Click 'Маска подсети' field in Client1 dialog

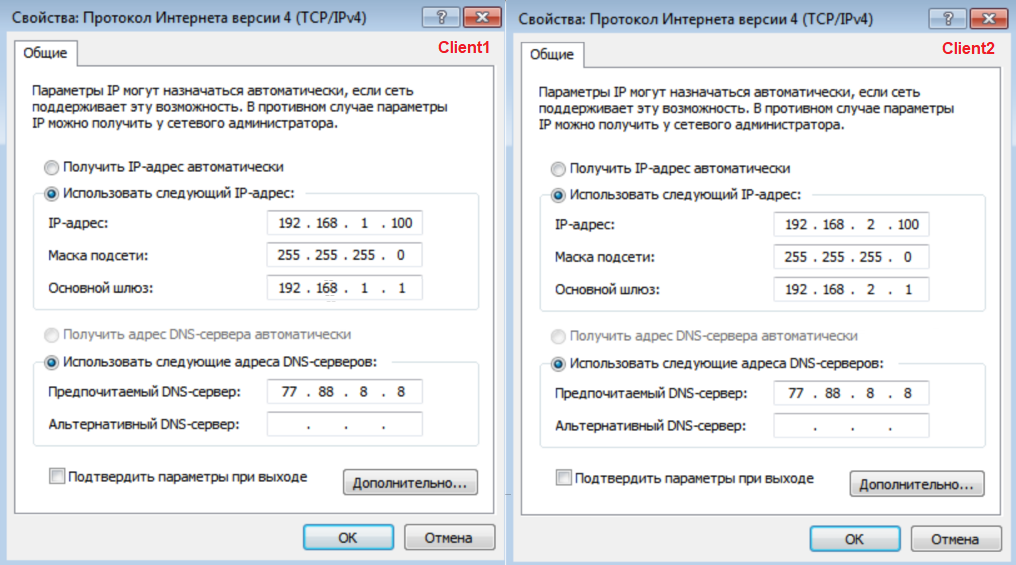(x=345, y=256)
